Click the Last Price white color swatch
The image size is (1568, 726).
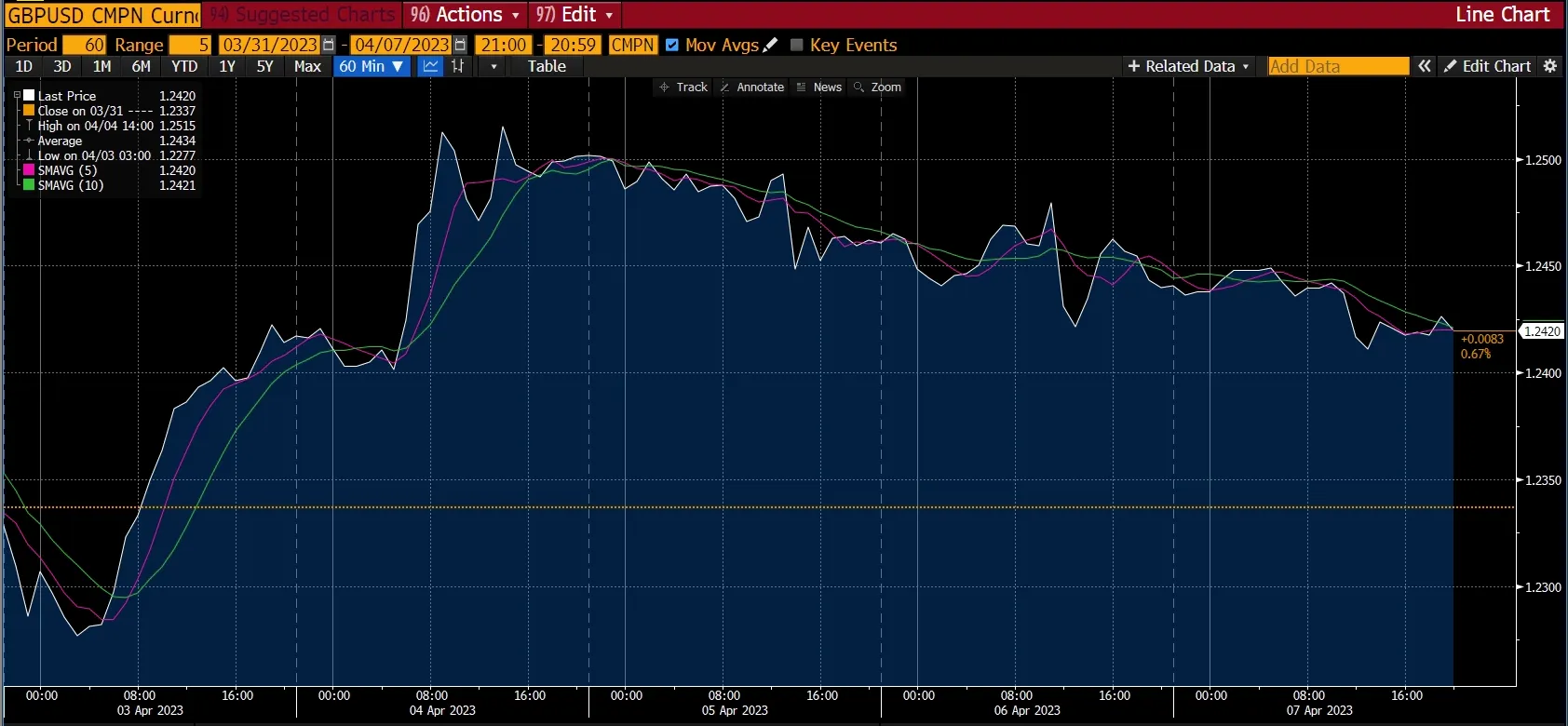pyautogui.click(x=29, y=96)
